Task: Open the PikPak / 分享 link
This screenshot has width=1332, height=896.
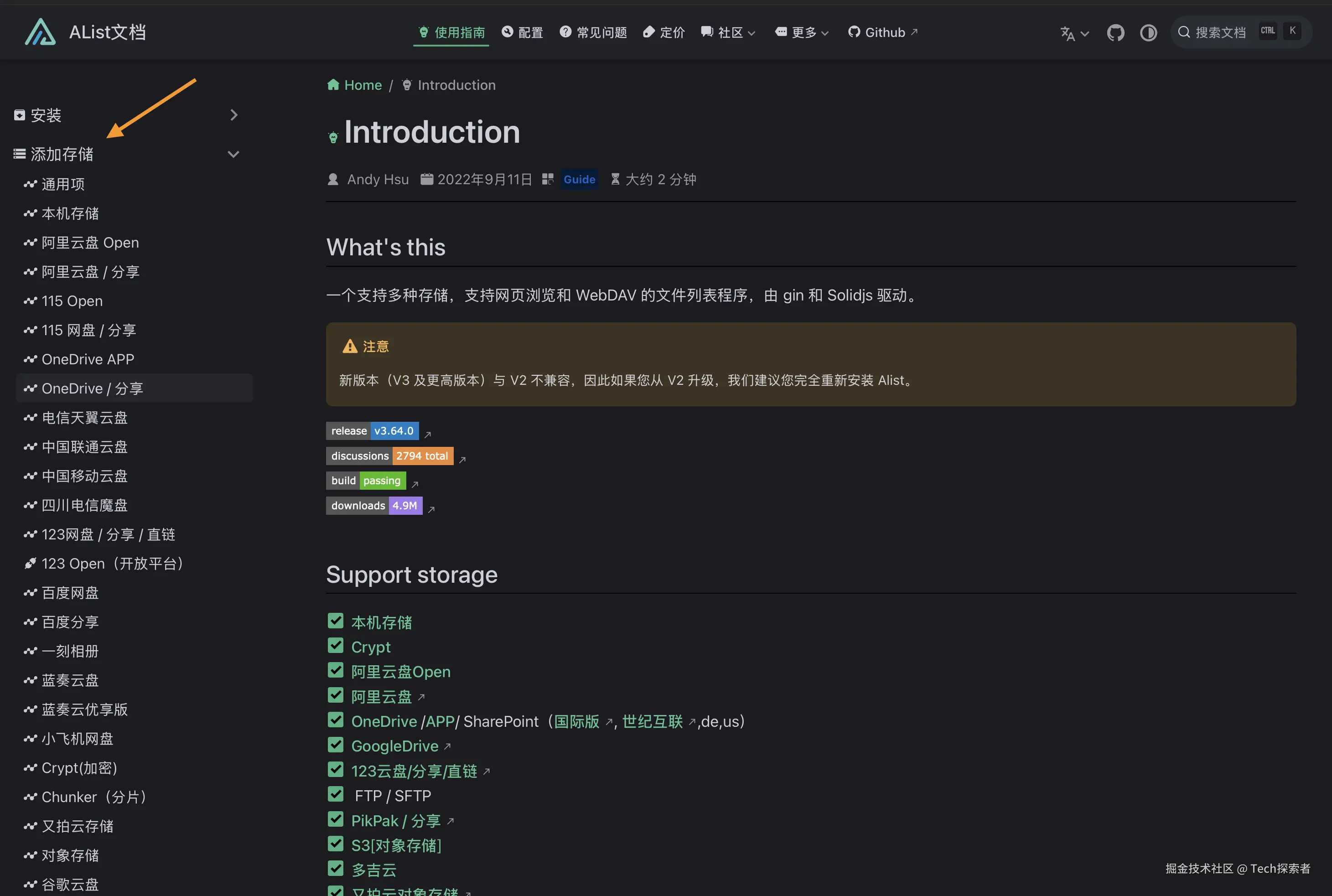Action: [396, 821]
